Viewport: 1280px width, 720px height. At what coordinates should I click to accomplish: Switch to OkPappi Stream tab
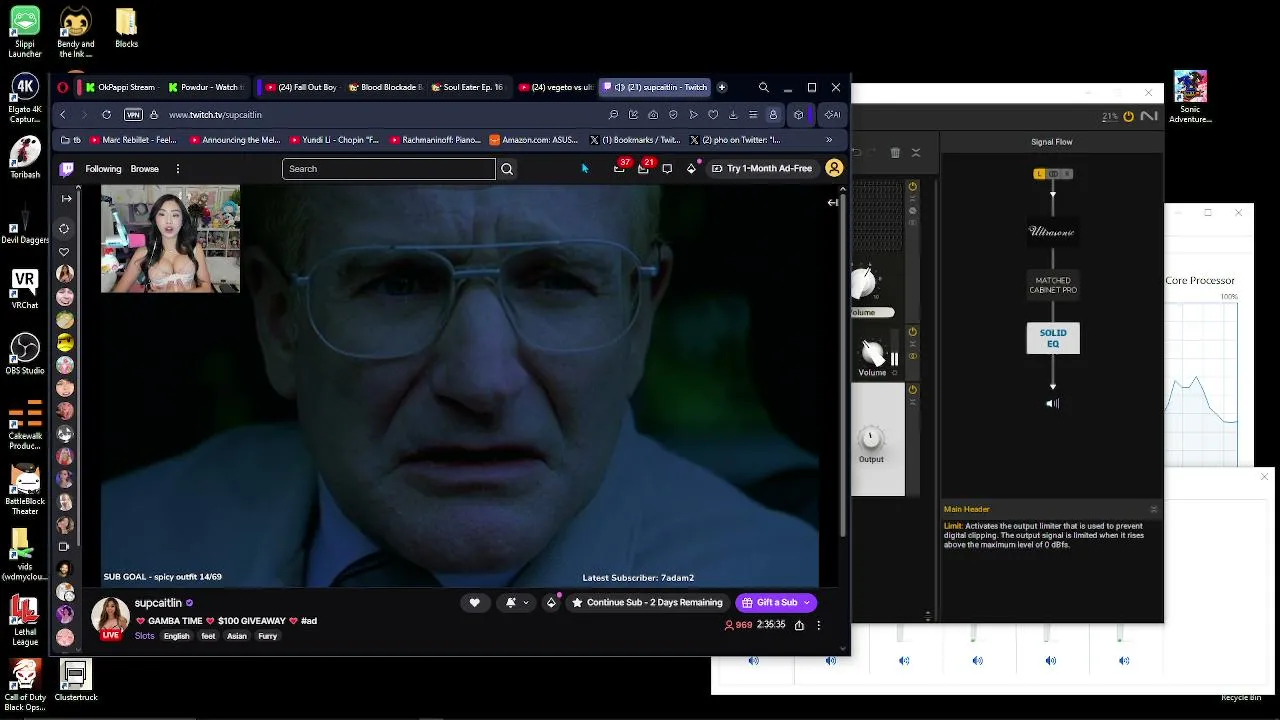pyautogui.click(x=119, y=87)
